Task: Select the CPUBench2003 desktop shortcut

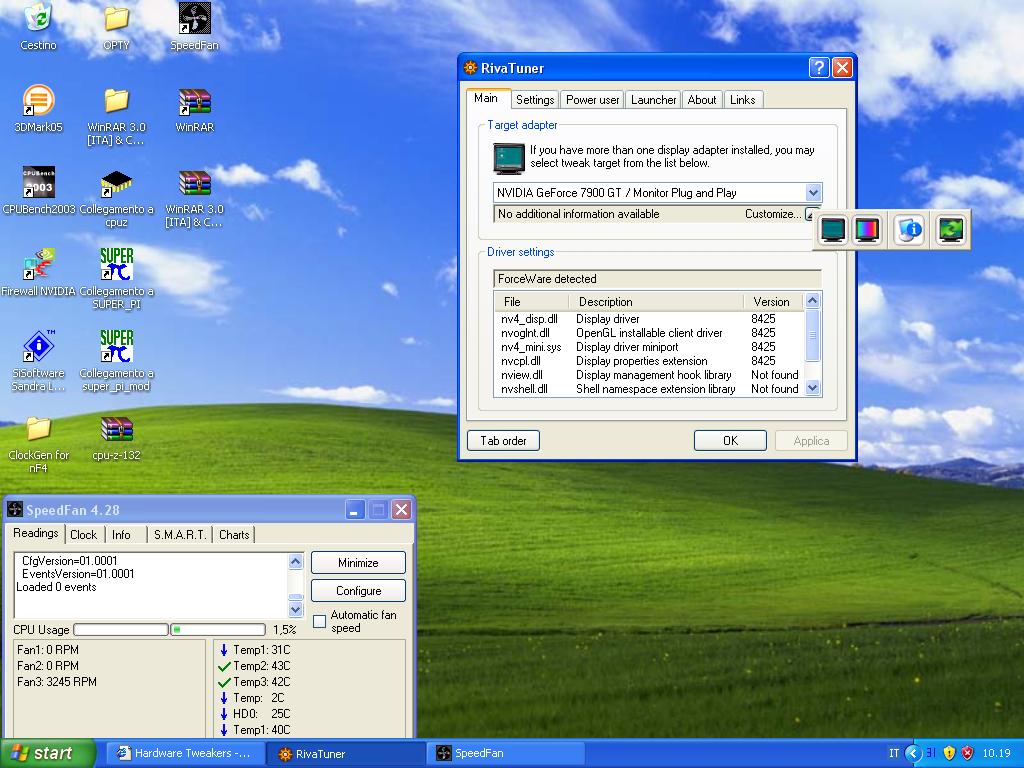Action: pos(38,191)
